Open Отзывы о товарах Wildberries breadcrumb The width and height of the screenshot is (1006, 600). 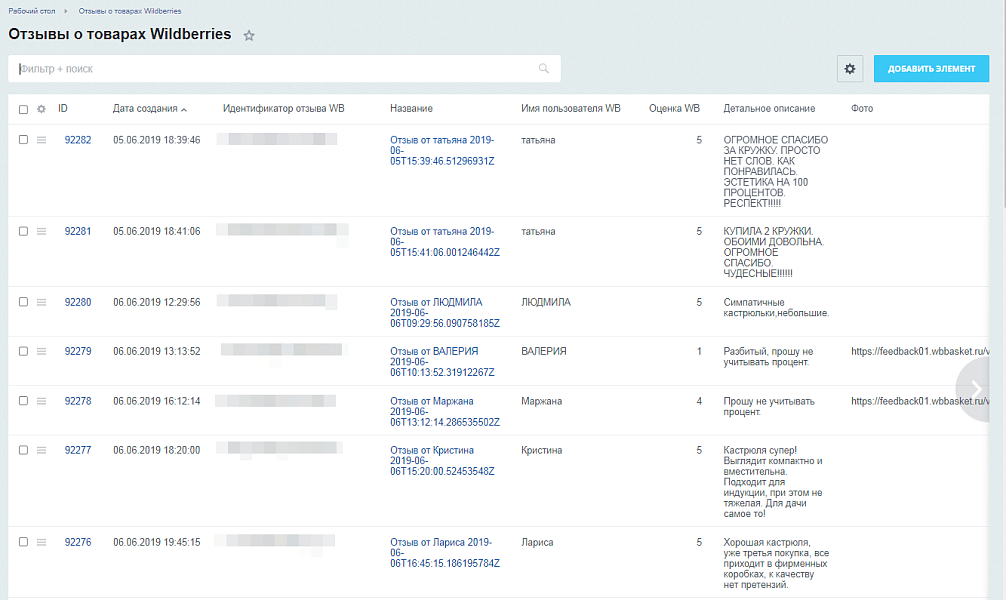pos(129,11)
